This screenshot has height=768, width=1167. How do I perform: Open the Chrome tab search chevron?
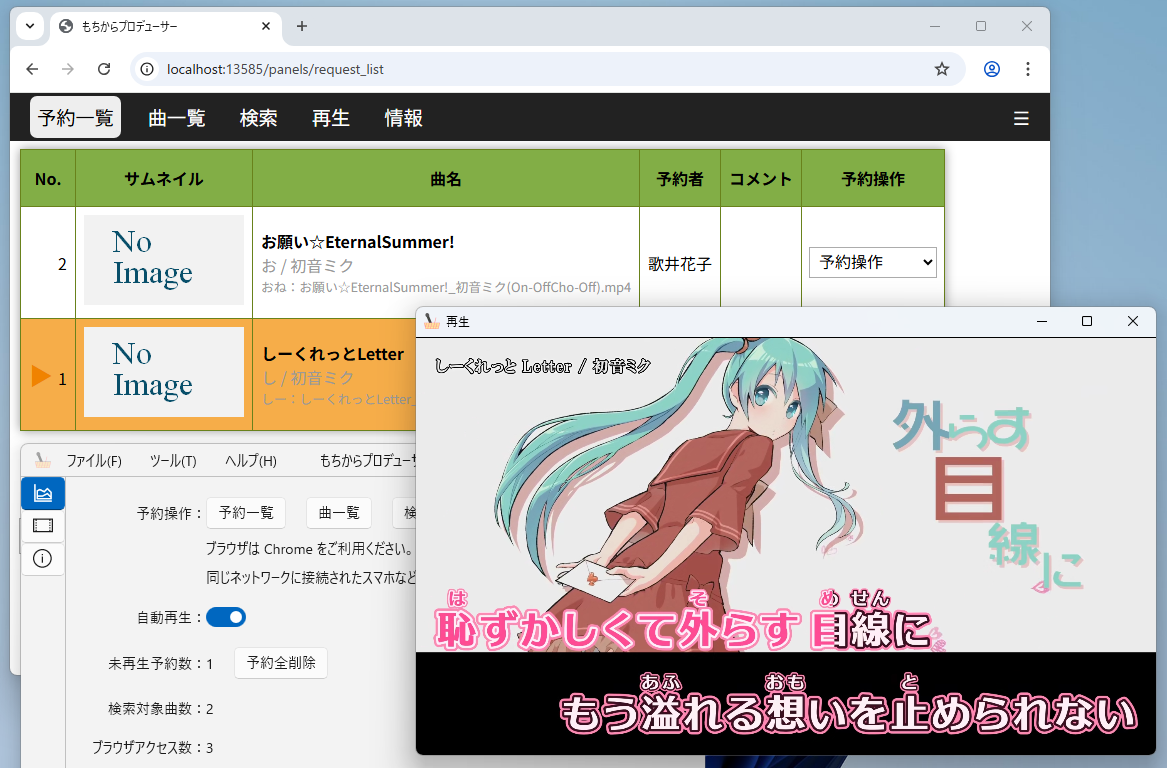[30, 26]
